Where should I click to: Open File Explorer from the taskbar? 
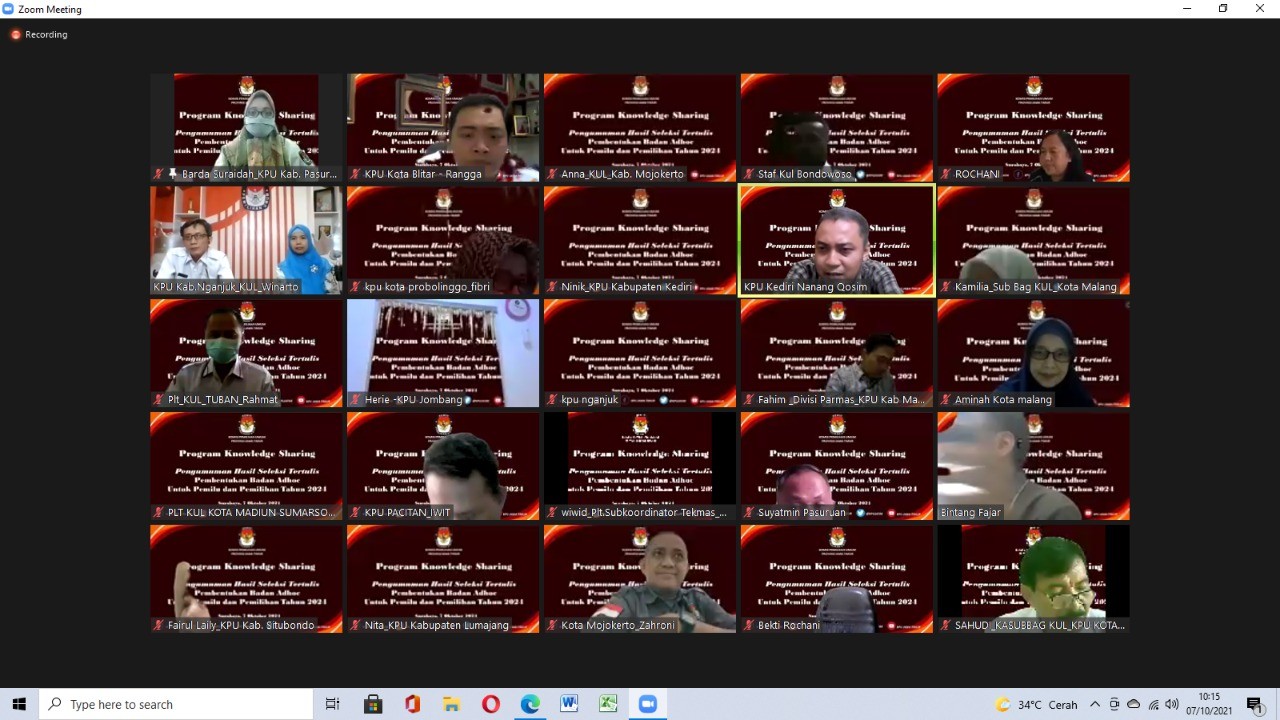click(451, 704)
